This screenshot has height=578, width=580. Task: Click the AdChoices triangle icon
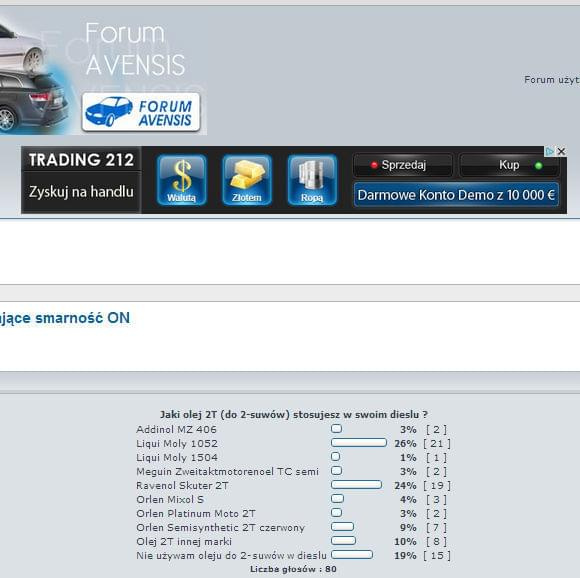[x=550, y=151]
